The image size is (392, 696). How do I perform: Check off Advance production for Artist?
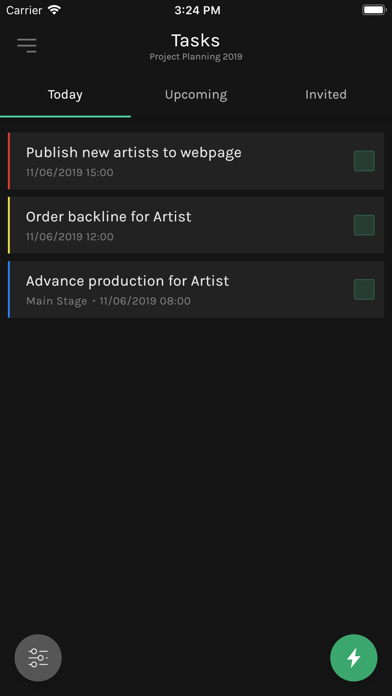[364, 289]
